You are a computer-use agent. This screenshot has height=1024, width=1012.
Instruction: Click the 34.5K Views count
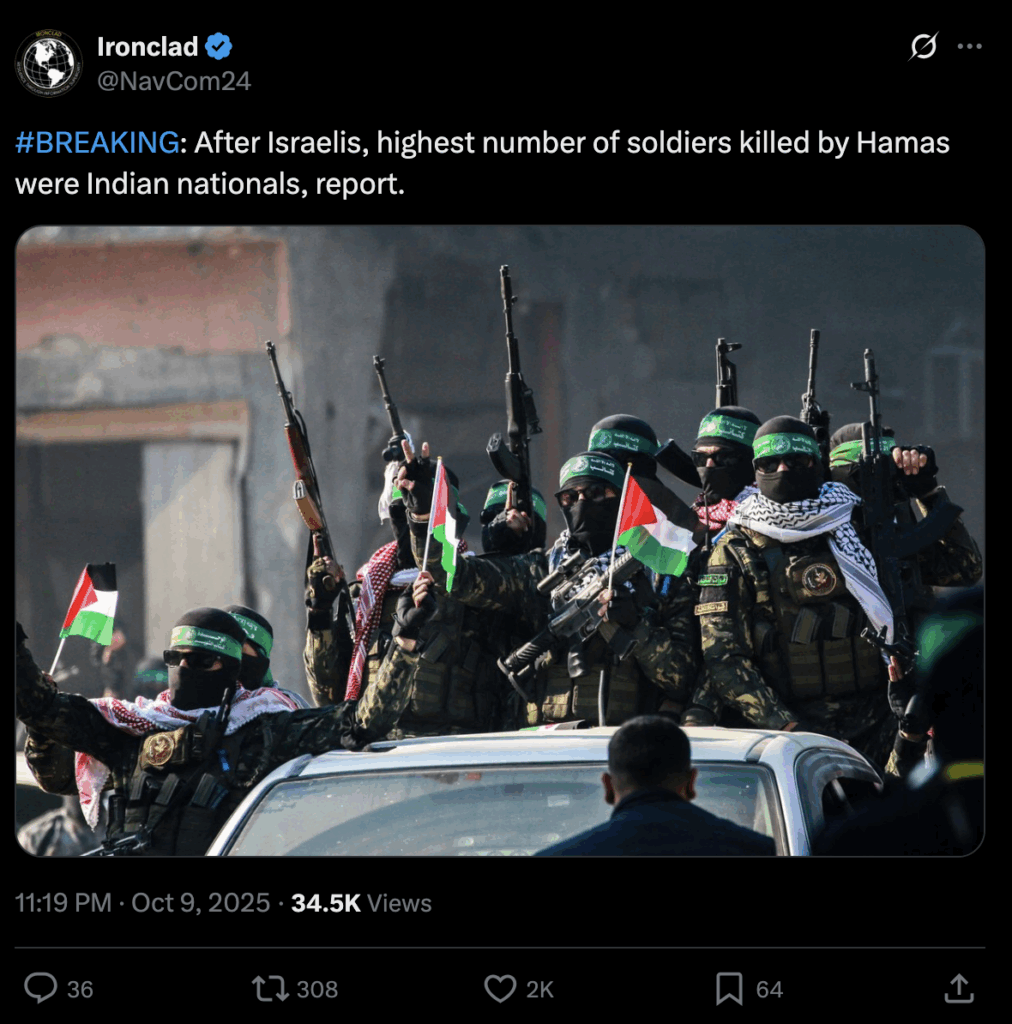[361, 903]
